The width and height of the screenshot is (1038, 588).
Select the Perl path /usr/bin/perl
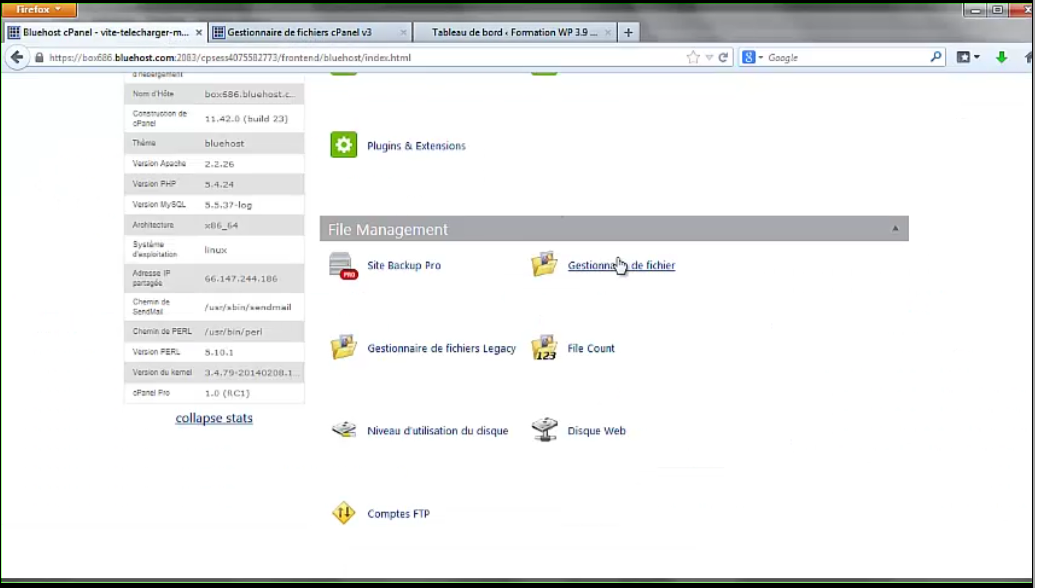tap(233, 332)
